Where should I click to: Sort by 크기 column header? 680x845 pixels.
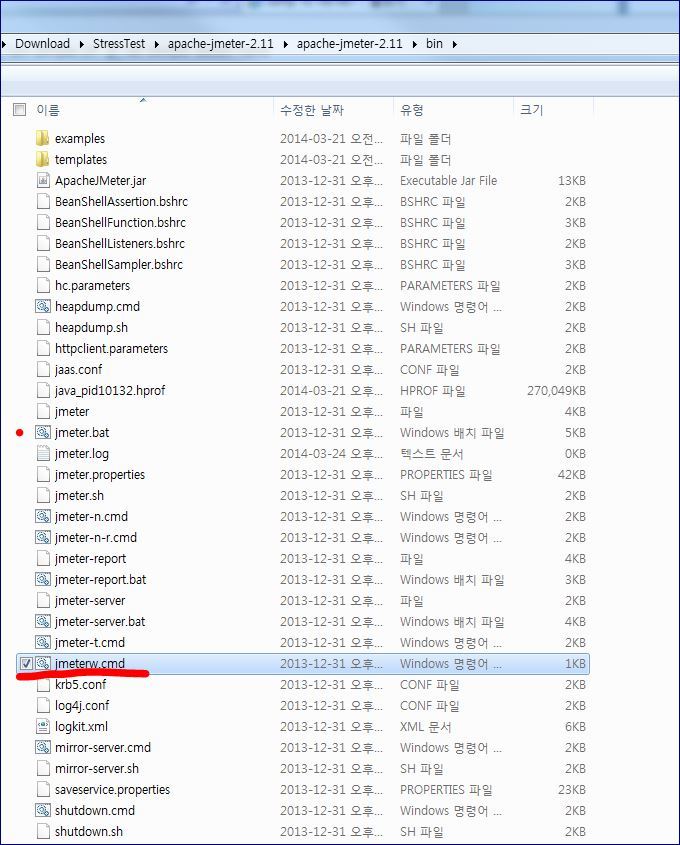pos(532,110)
